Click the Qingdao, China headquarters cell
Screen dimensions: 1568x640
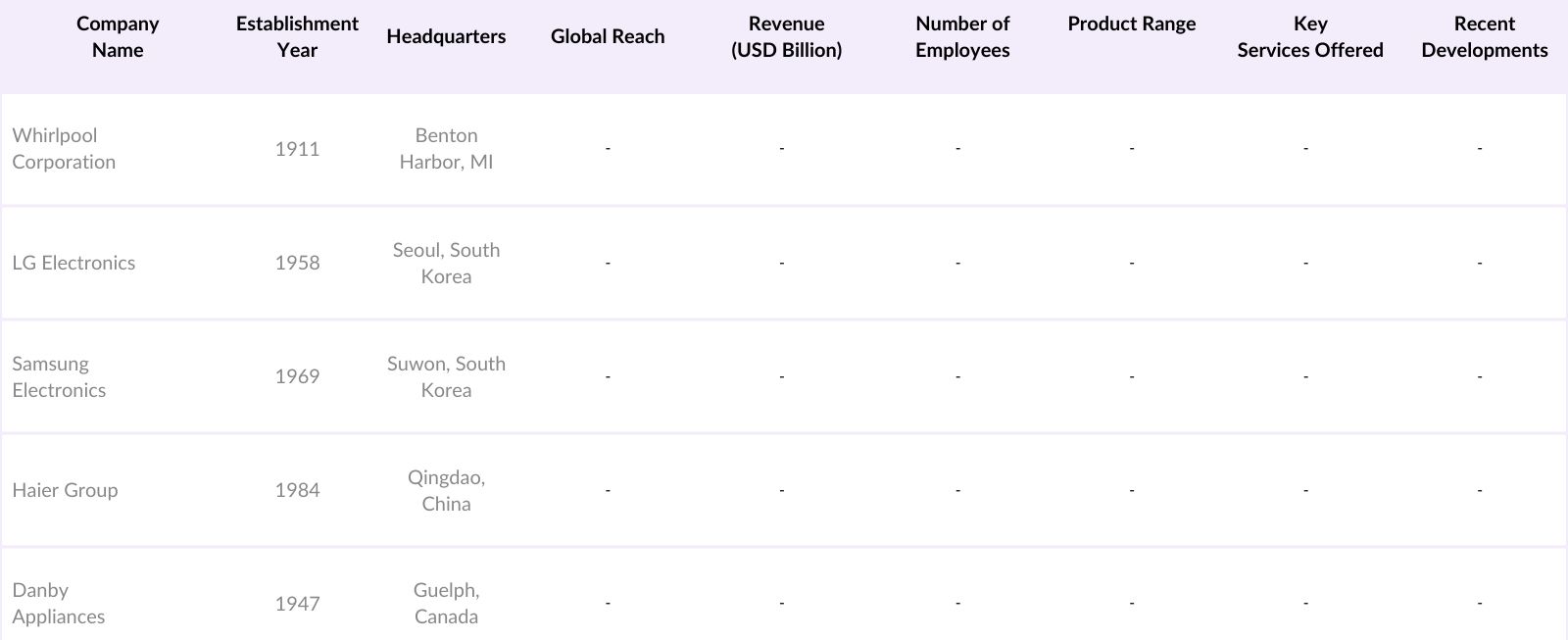[446, 490]
